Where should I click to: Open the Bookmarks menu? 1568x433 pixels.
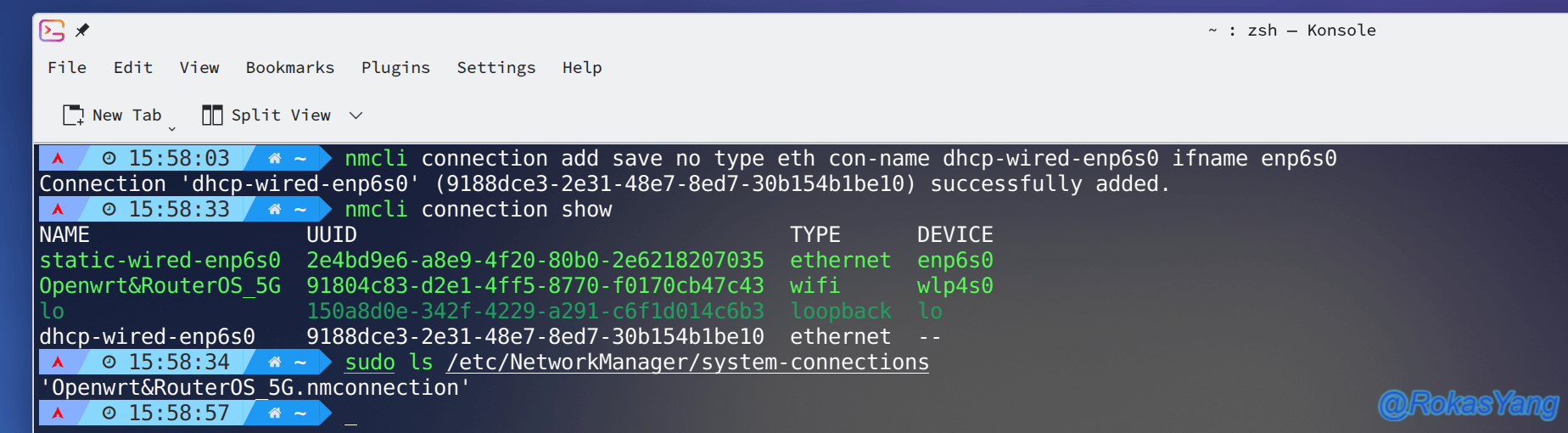click(x=290, y=68)
